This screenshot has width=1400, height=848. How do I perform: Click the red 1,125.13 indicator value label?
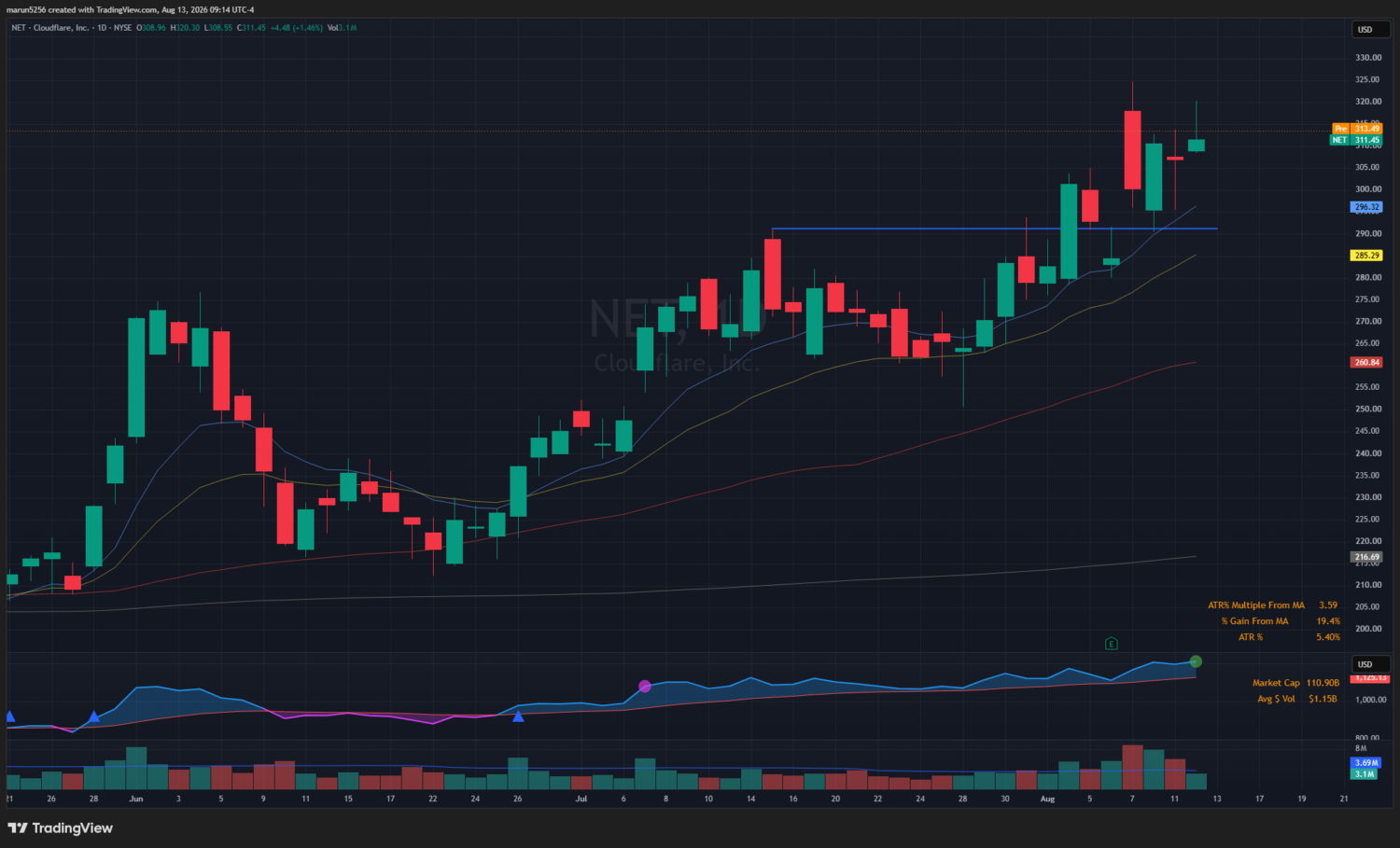(x=1371, y=678)
